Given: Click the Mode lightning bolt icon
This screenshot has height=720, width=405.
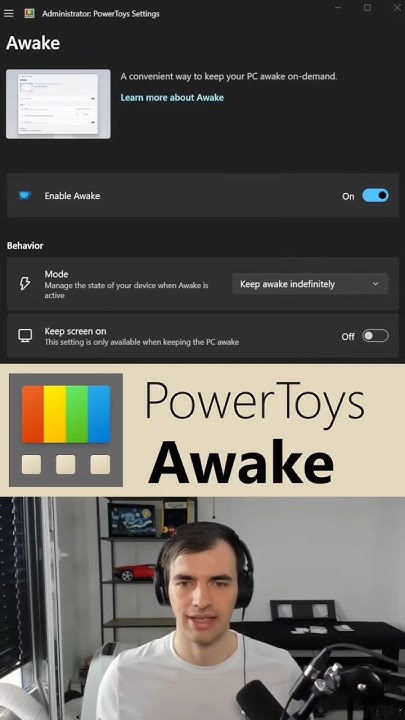Looking at the screenshot, I should click(x=25, y=284).
